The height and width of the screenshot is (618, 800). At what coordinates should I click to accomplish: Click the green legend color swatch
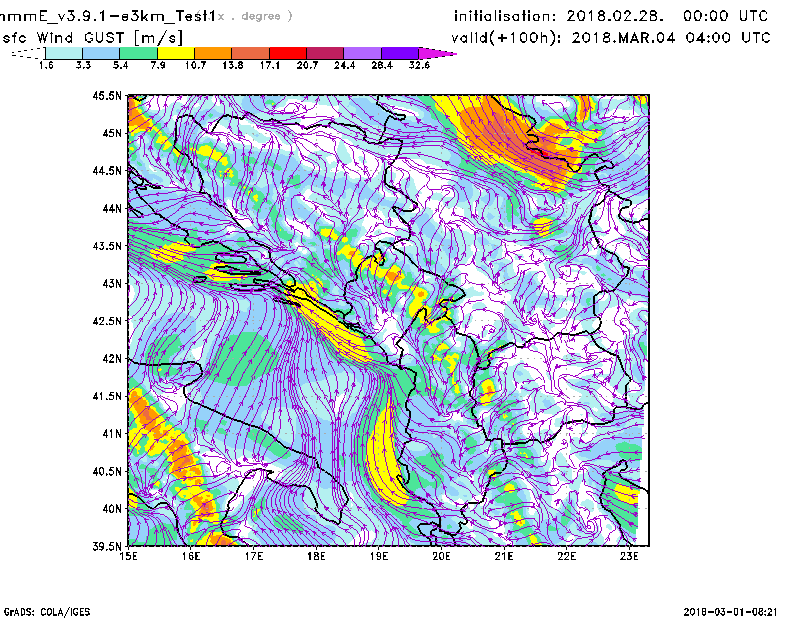138,53
